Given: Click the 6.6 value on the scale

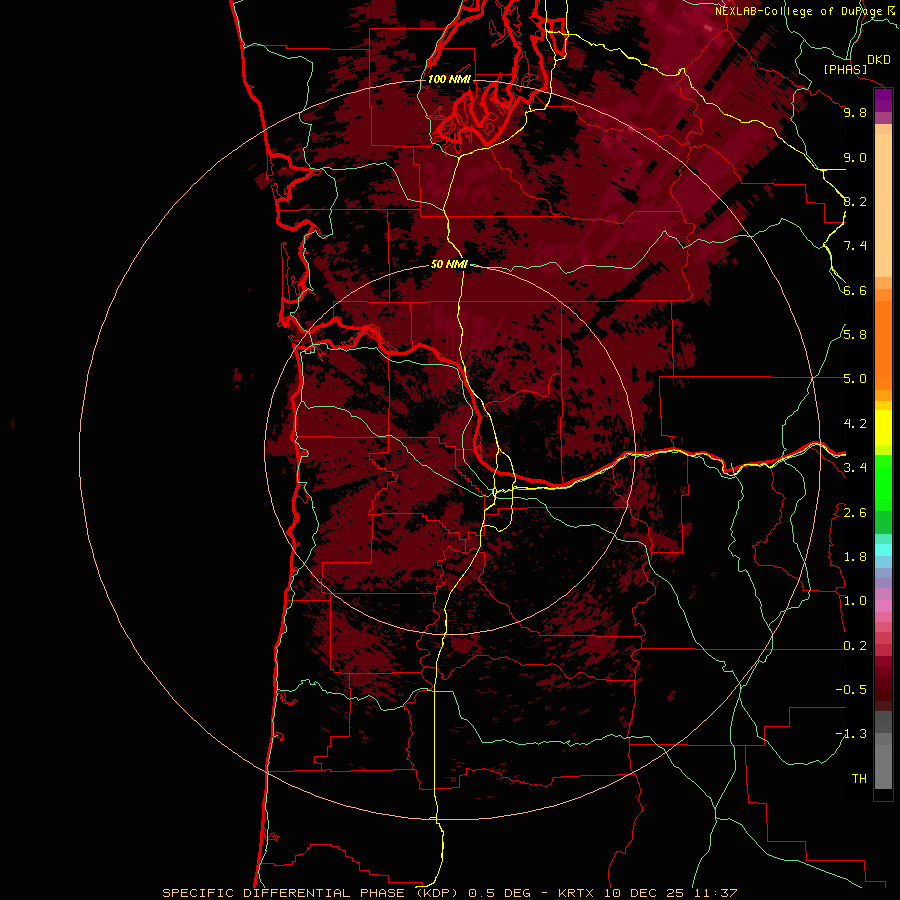Looking at the screenshot, I should click(x=855, y=290).
